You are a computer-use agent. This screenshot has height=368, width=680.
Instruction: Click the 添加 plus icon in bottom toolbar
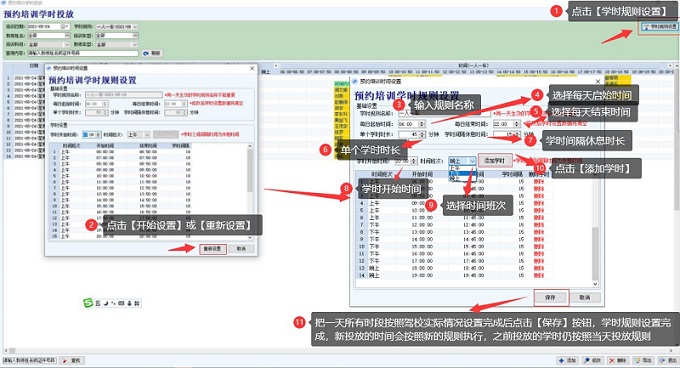click(x=568, y=360)
